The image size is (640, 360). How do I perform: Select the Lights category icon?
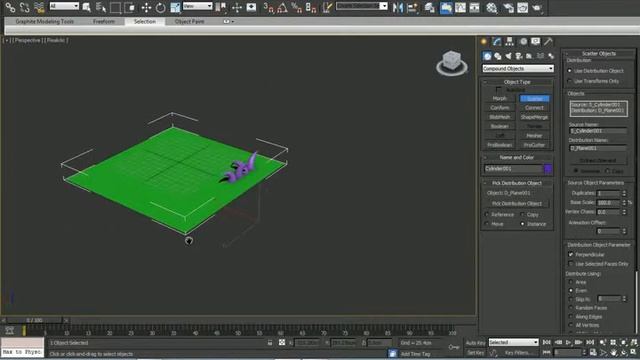click(x=508, y=56)
